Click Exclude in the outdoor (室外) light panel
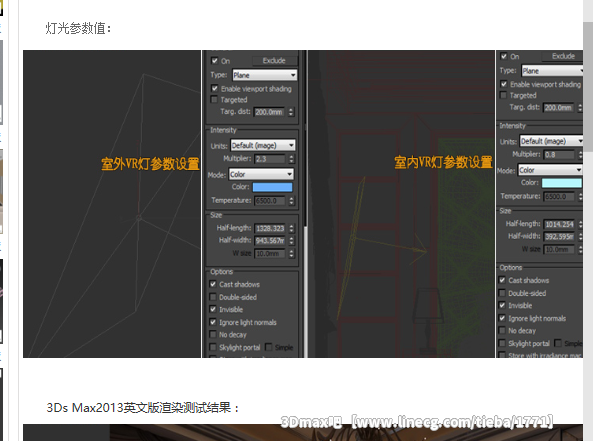593x441 pixels. (275, 61)
